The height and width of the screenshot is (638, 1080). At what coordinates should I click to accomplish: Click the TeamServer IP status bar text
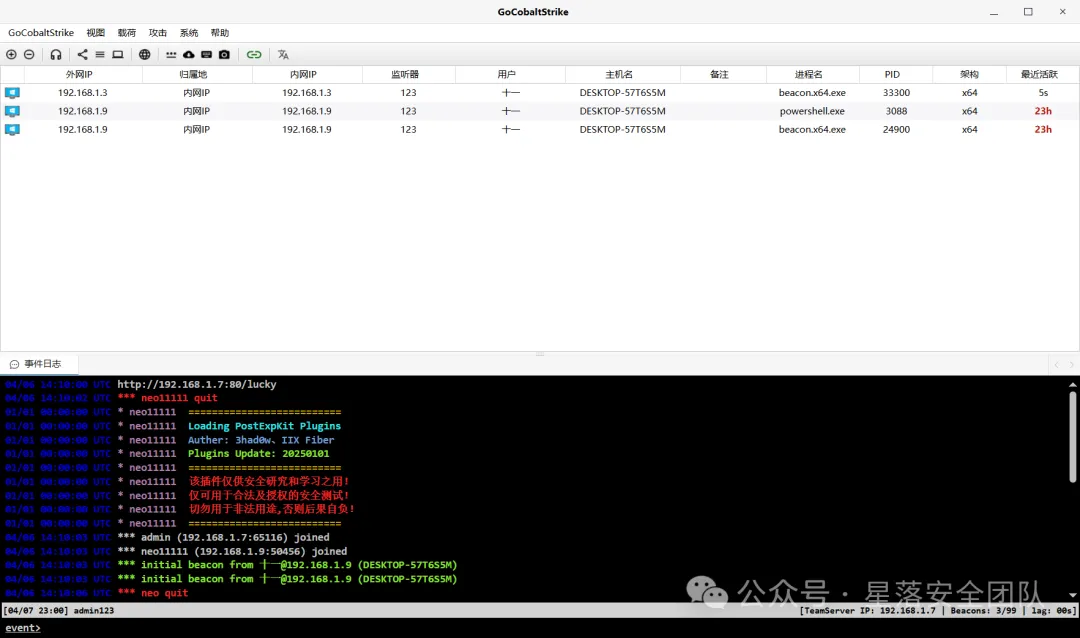point(868,610)
